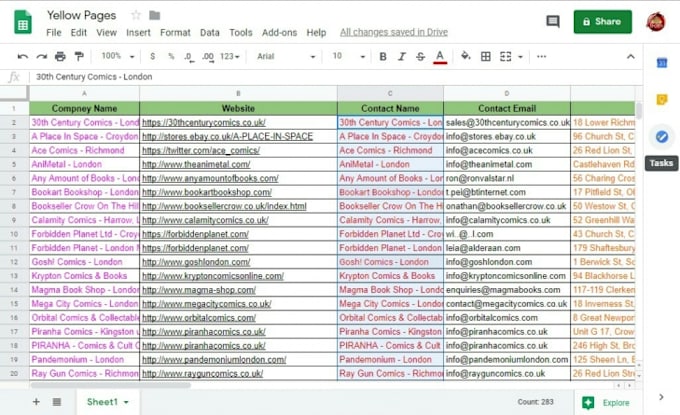Screen dimensions: 680x415
Task: Open the 30thcenturycomics.co.uk website link
Action: click(204, 123)
